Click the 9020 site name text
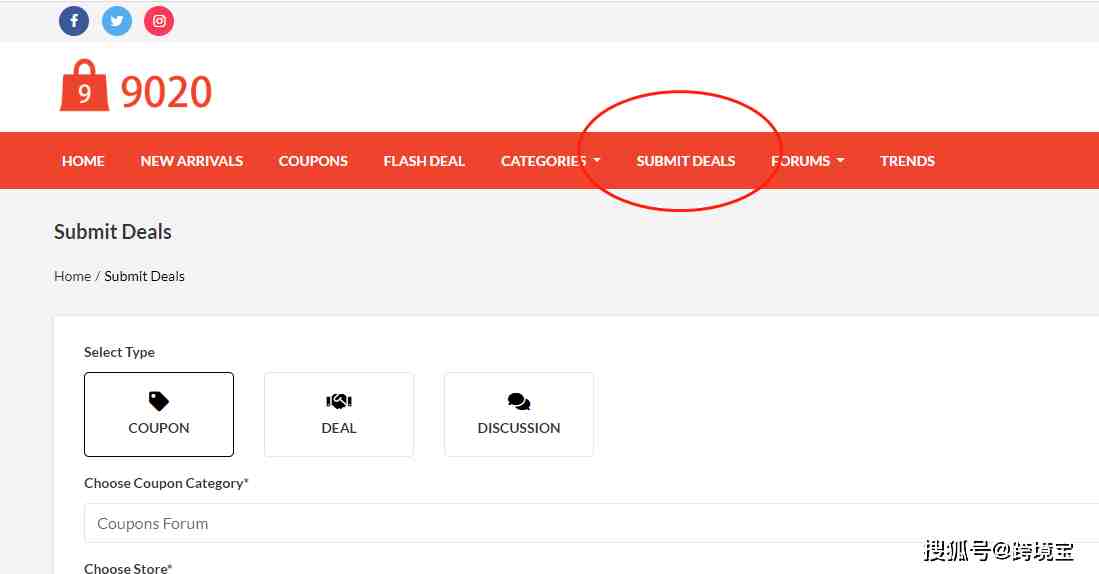 click(166, 92)
